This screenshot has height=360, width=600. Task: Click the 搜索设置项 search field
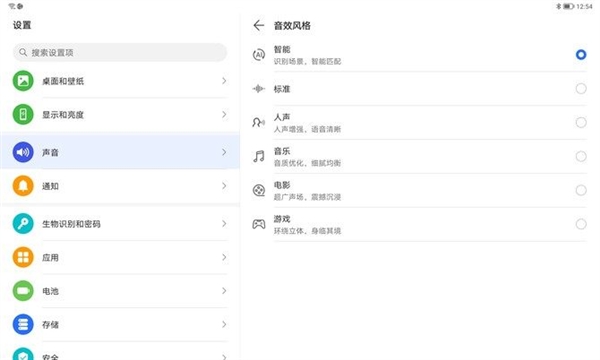pyautogui.click(x=120, y=52)
